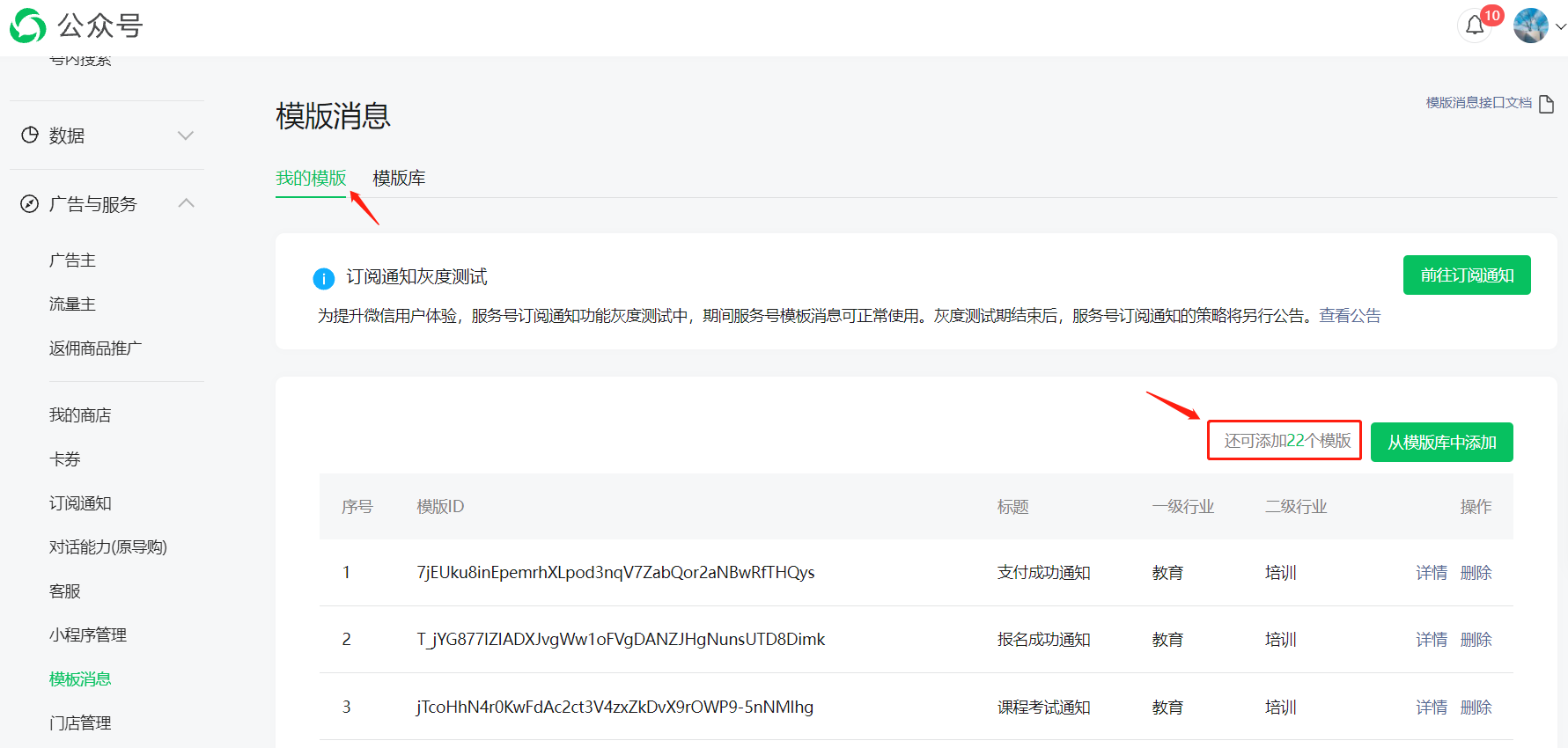Click the 数据 clock icon in sidebar
The width and height of the screenshot is (1568, 748).
pyautogui.click(x=30, y=135)
